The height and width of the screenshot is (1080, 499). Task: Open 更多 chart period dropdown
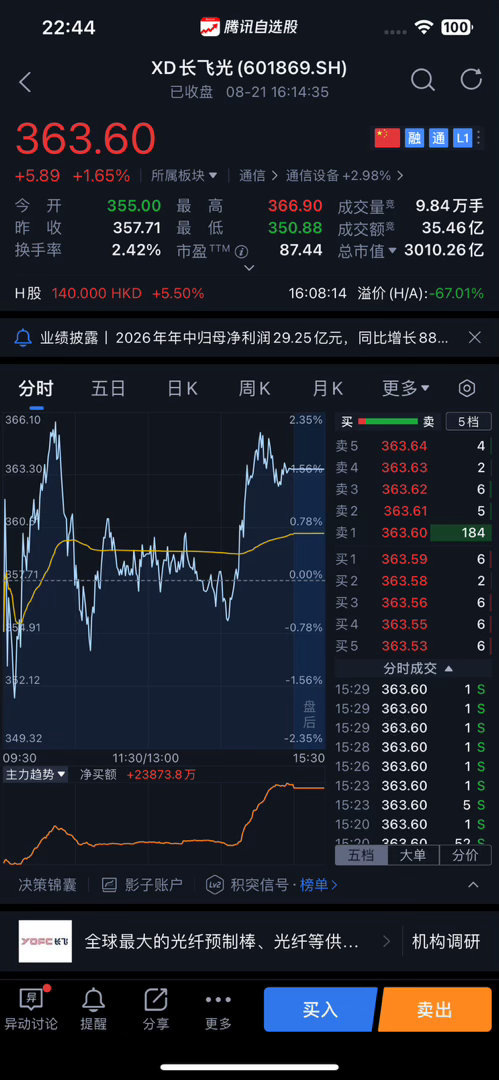point(406,388)
